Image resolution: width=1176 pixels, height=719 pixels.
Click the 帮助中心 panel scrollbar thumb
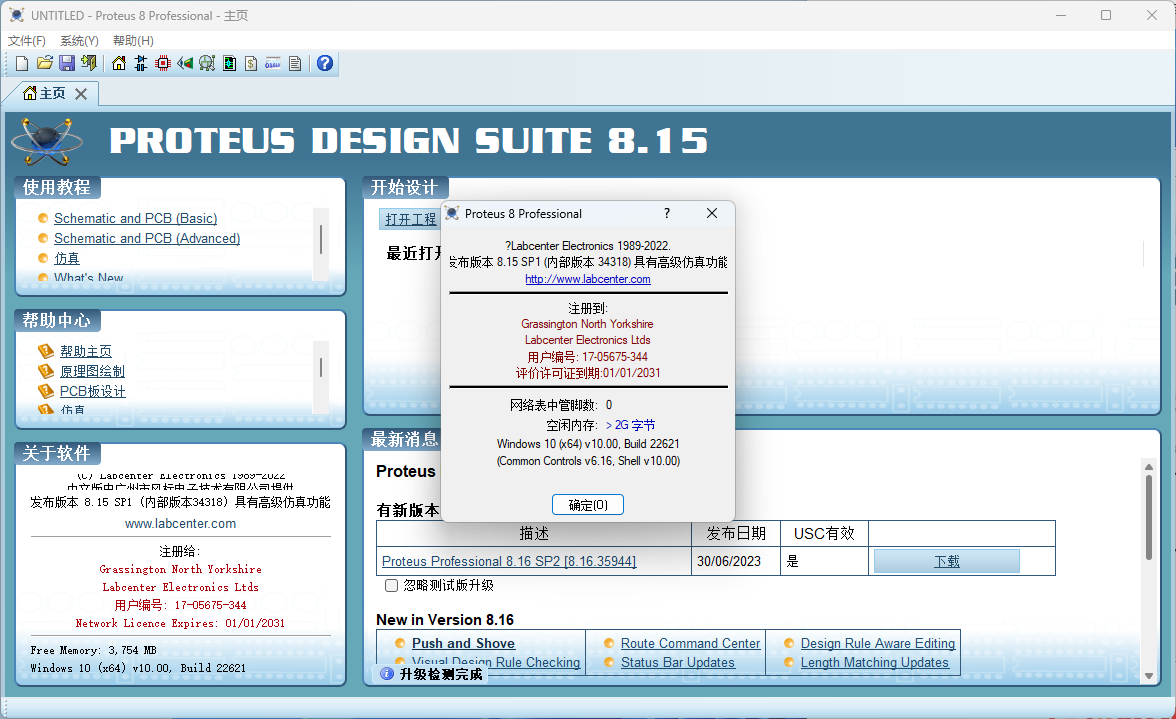[x=321, y=367]
